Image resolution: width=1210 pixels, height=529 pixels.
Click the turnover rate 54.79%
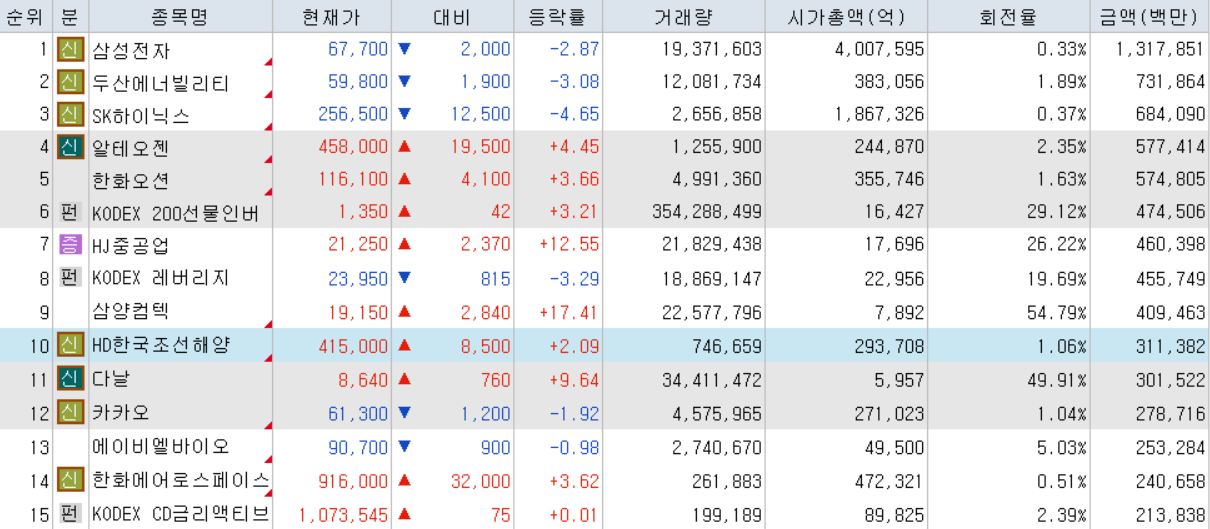pos(1057,312)
